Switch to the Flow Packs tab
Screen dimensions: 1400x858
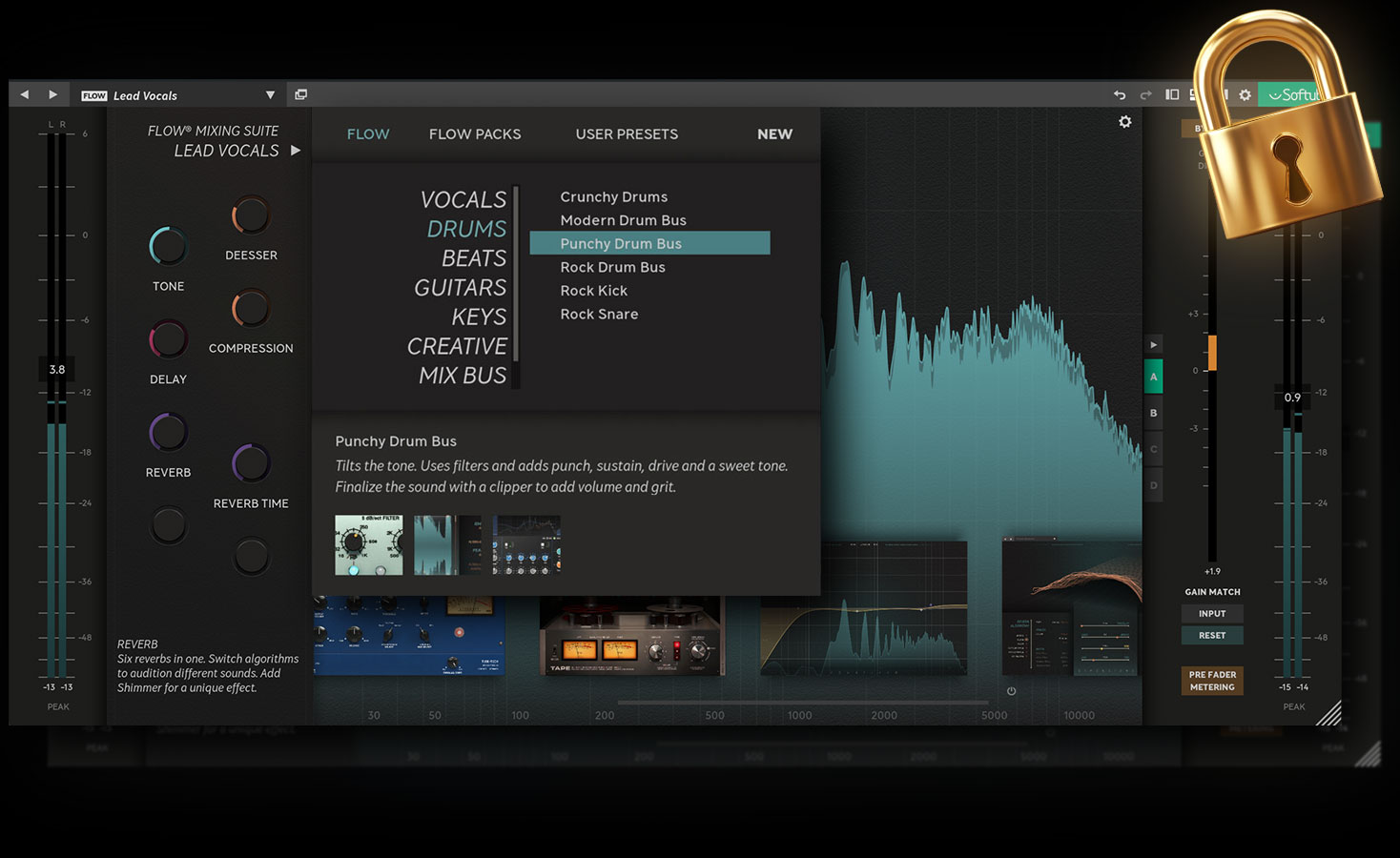point(474,134)
